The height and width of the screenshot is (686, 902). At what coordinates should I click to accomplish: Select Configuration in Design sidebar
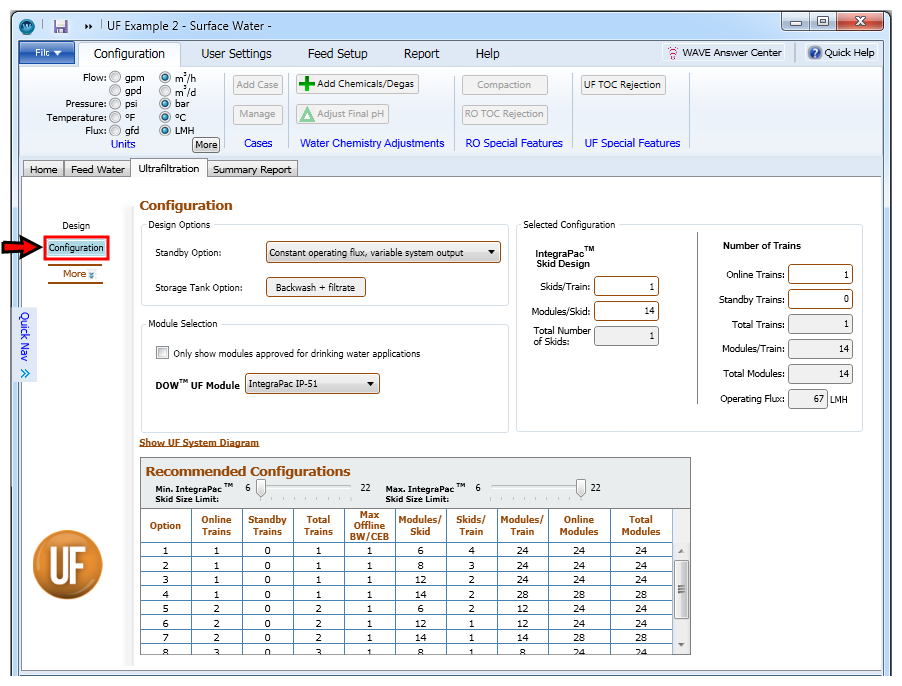pyautogui.click(x=76, y=248)
